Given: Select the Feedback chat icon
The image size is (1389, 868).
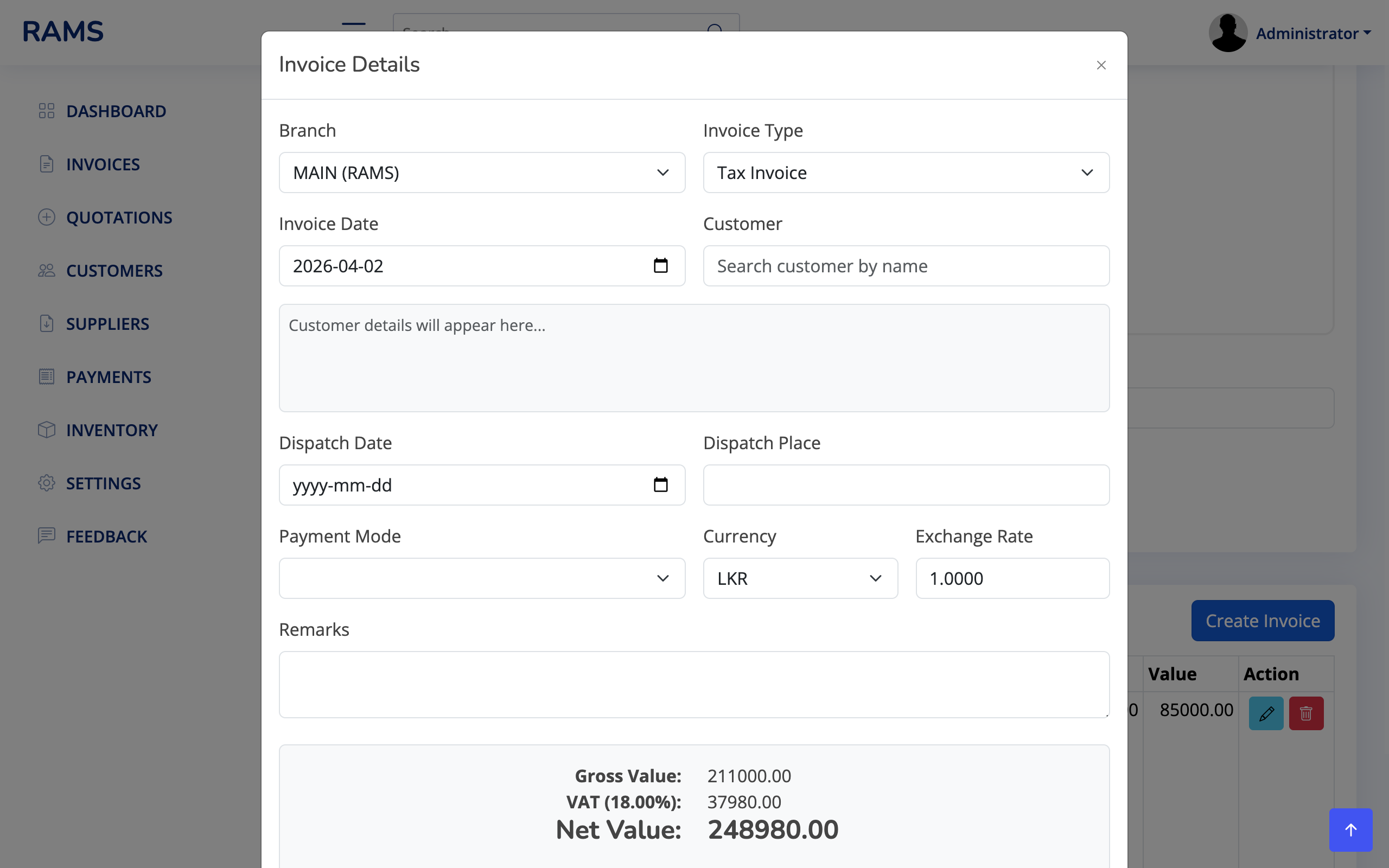Looking at the screenshot, I should [x=47, y=535].
